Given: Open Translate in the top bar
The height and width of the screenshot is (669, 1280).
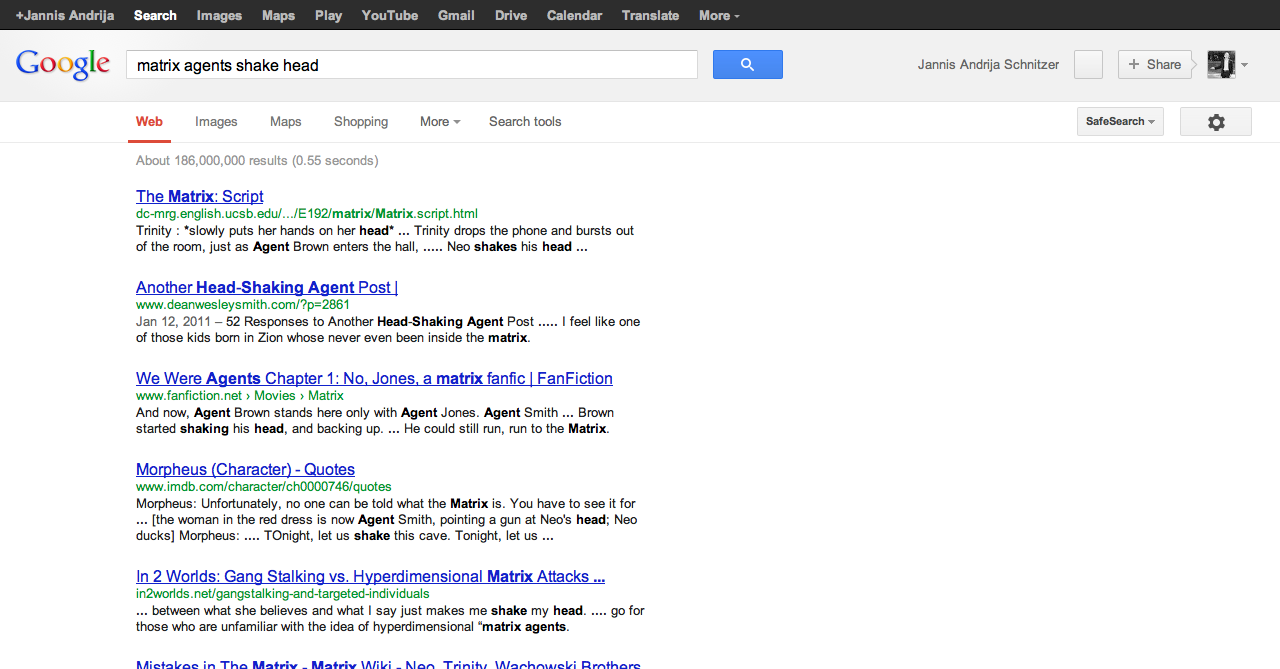Looking at the screenshot, I should click(650, 15).
